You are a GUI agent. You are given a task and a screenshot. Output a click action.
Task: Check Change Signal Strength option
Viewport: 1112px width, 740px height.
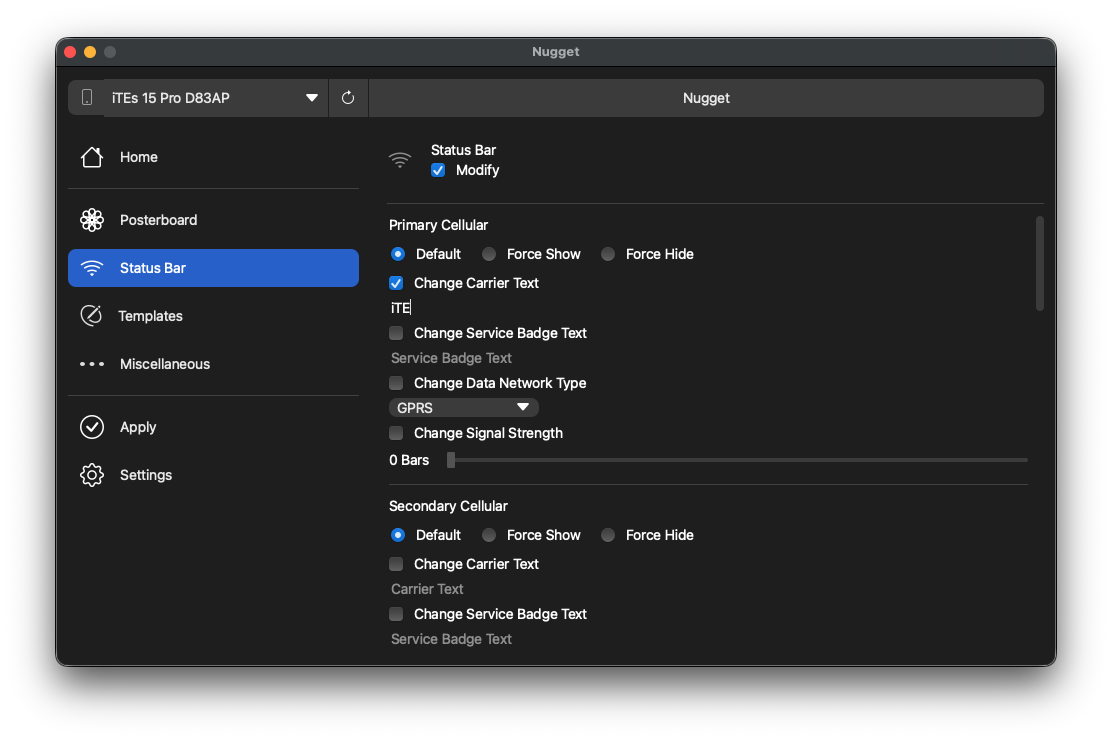tap(396, 433)
